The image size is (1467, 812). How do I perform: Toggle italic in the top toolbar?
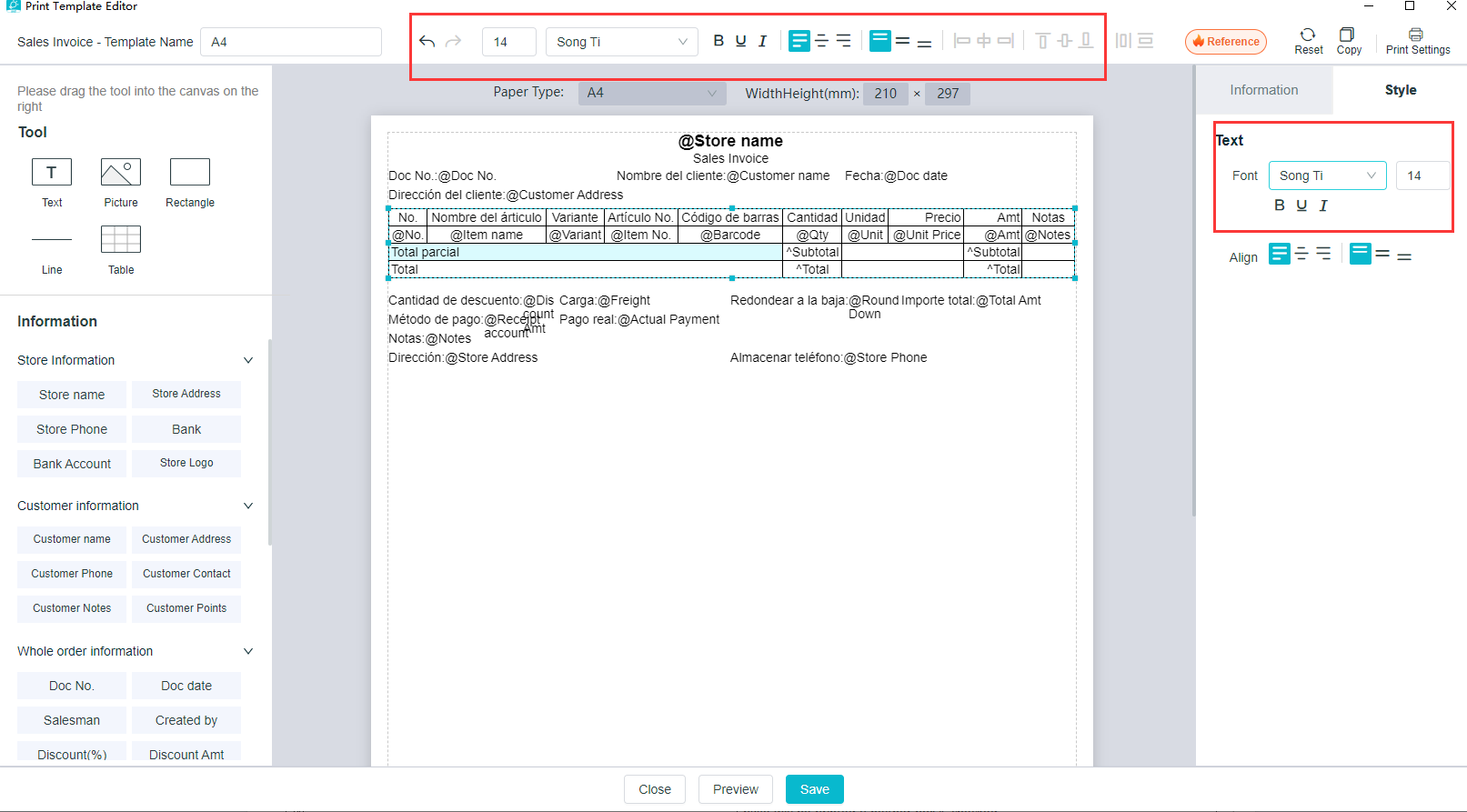coord(762,41)
